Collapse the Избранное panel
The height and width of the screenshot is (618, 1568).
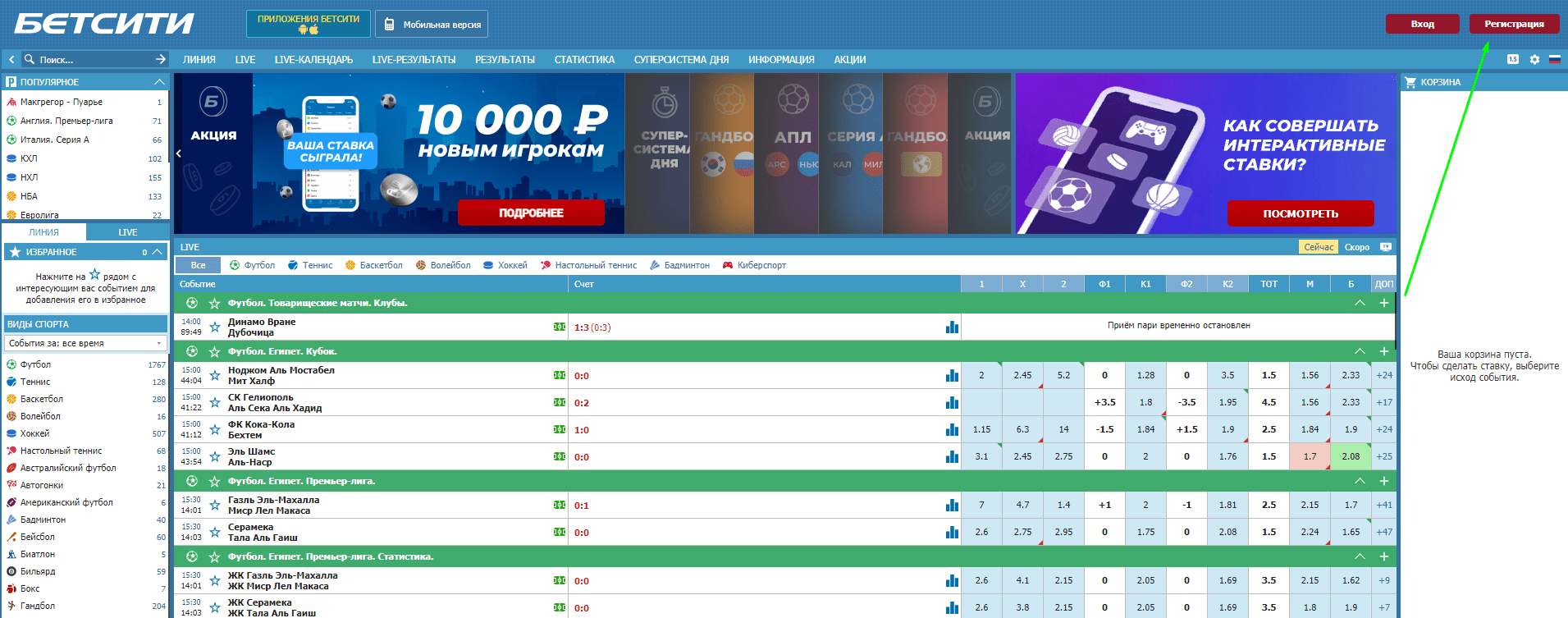tap(158, 252)
